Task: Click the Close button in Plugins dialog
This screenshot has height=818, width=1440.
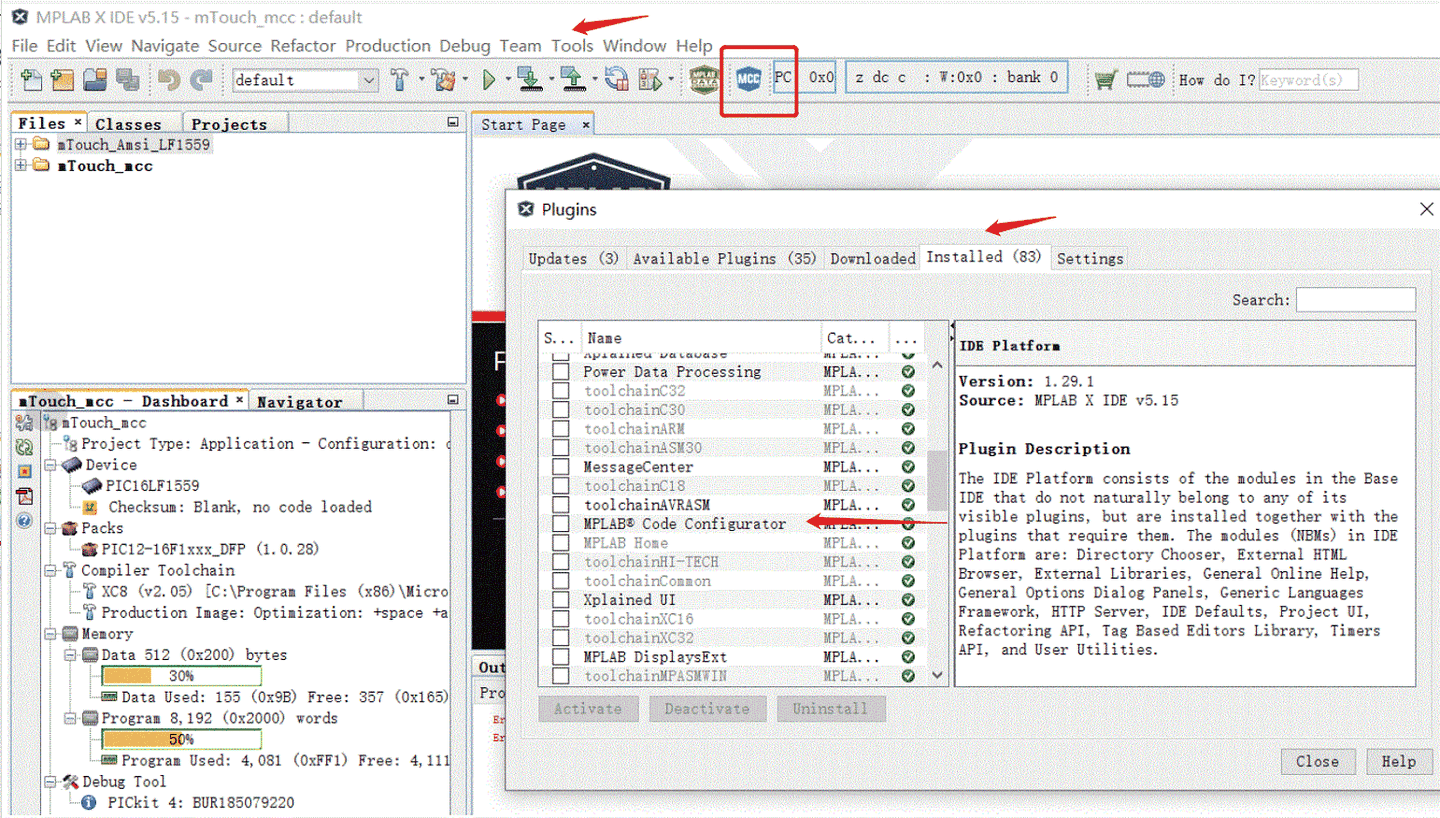Action: coord(1317,761)
